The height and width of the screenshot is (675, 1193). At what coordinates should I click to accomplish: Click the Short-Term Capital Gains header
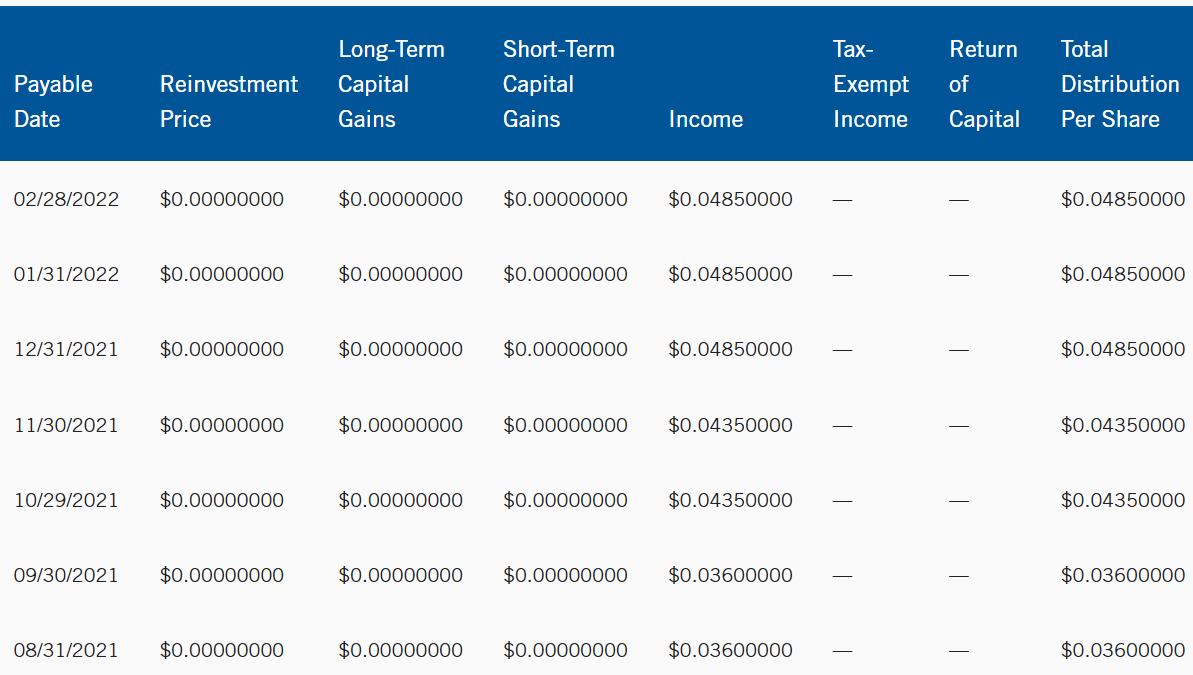tap(558, 84)
